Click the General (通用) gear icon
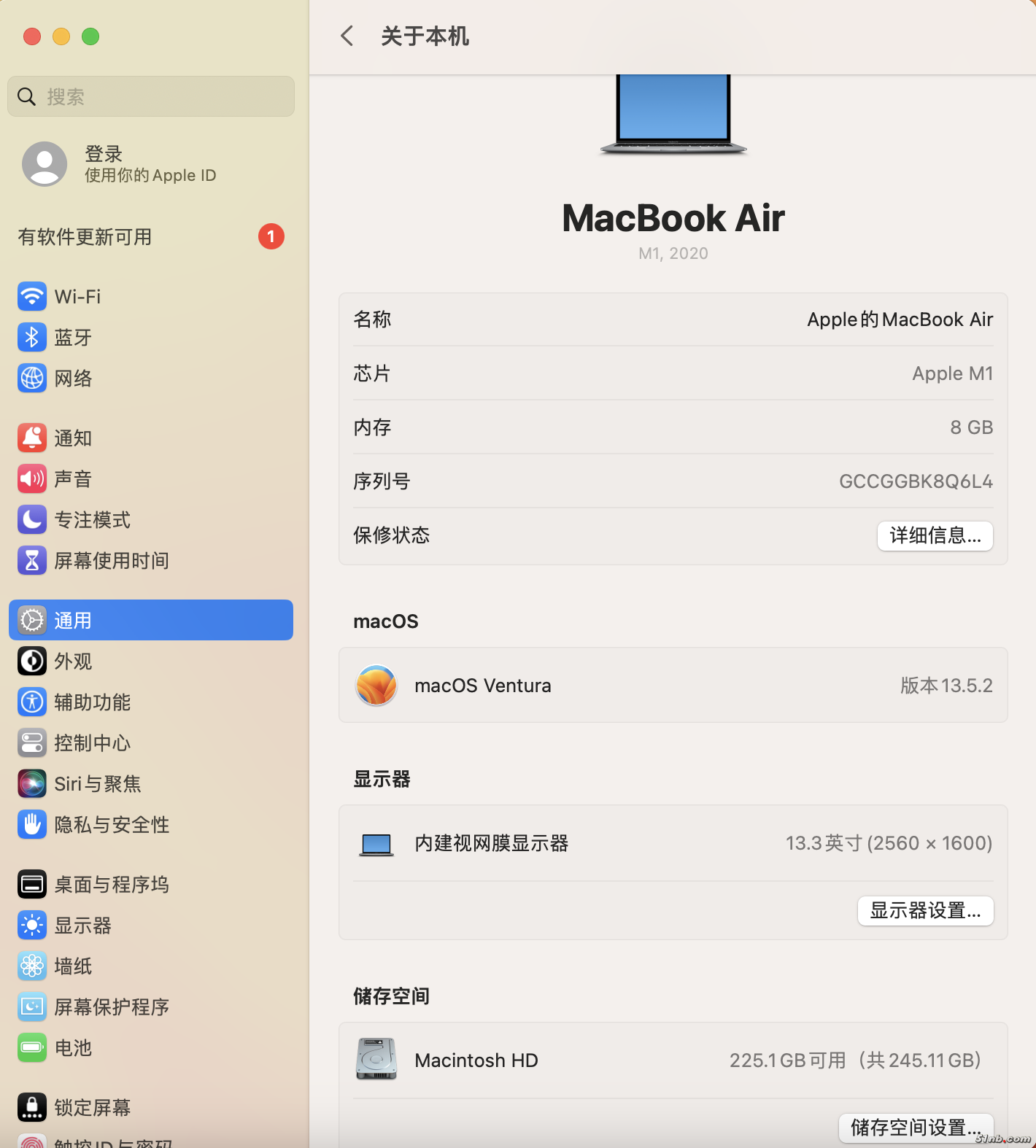 (32, 620)
